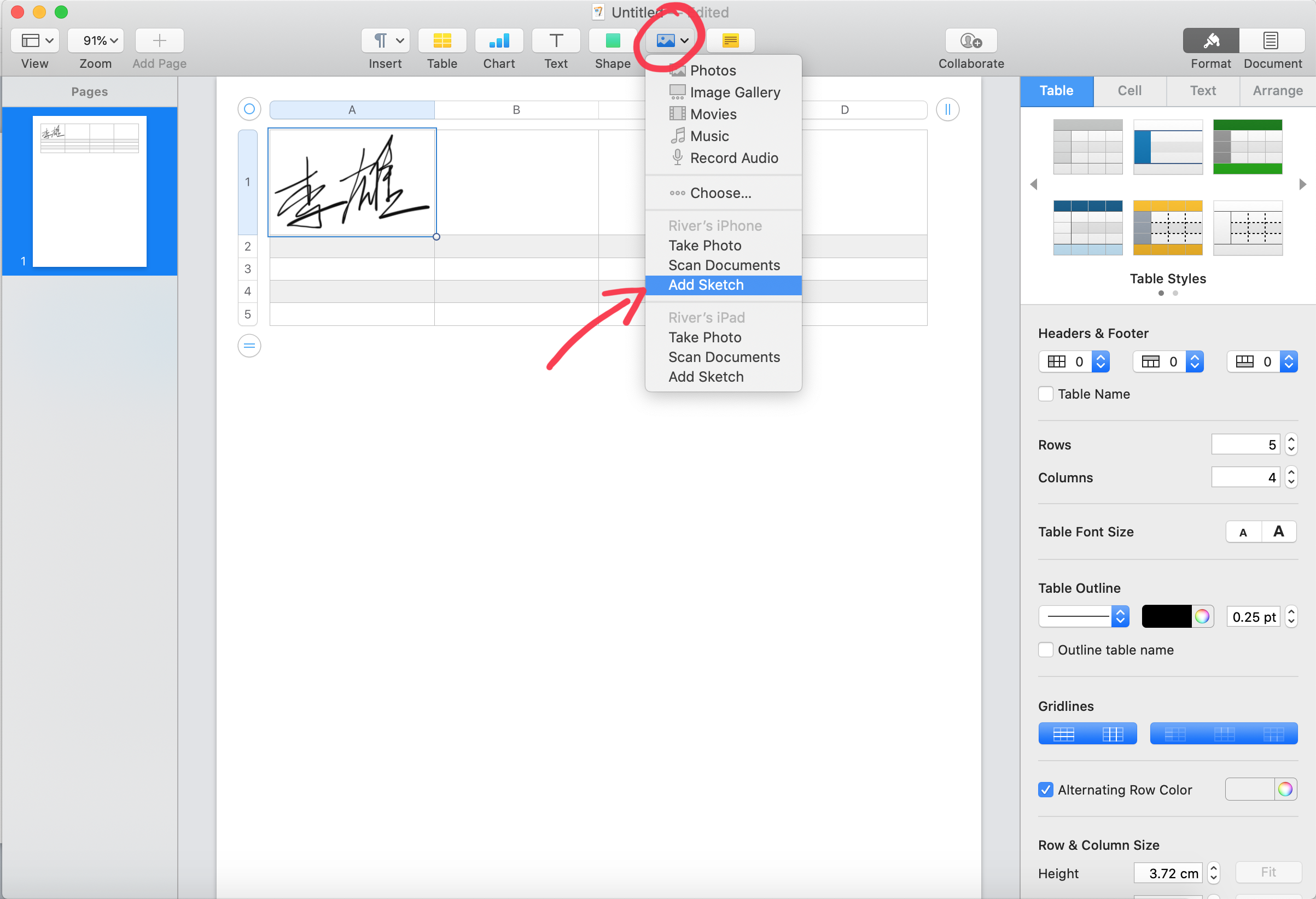This screenshot has height=899, width=1316.
Task: Open the Document inspector icon
Action: [x=1271, y=41]
